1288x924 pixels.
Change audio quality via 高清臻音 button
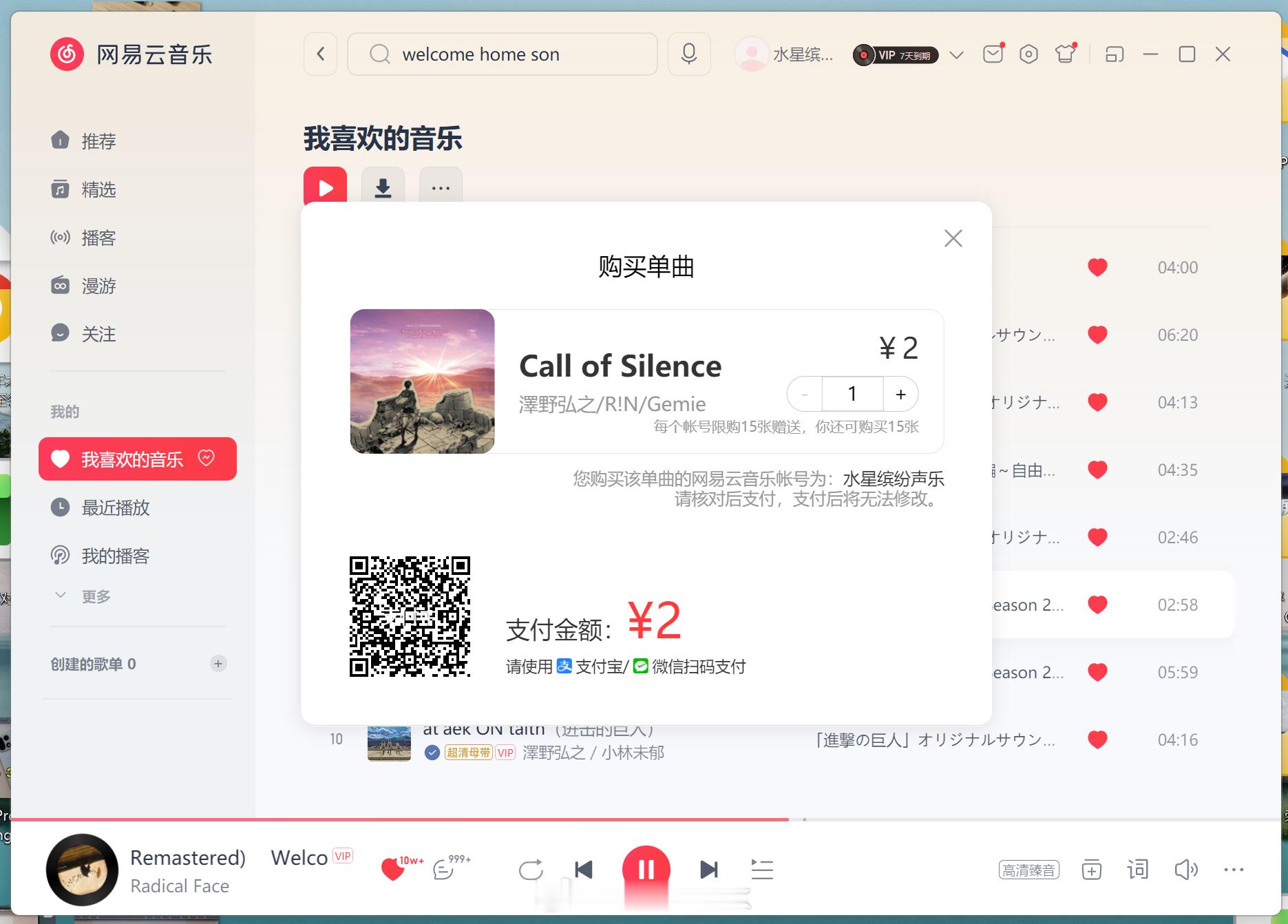click(x=1028, y=870)
